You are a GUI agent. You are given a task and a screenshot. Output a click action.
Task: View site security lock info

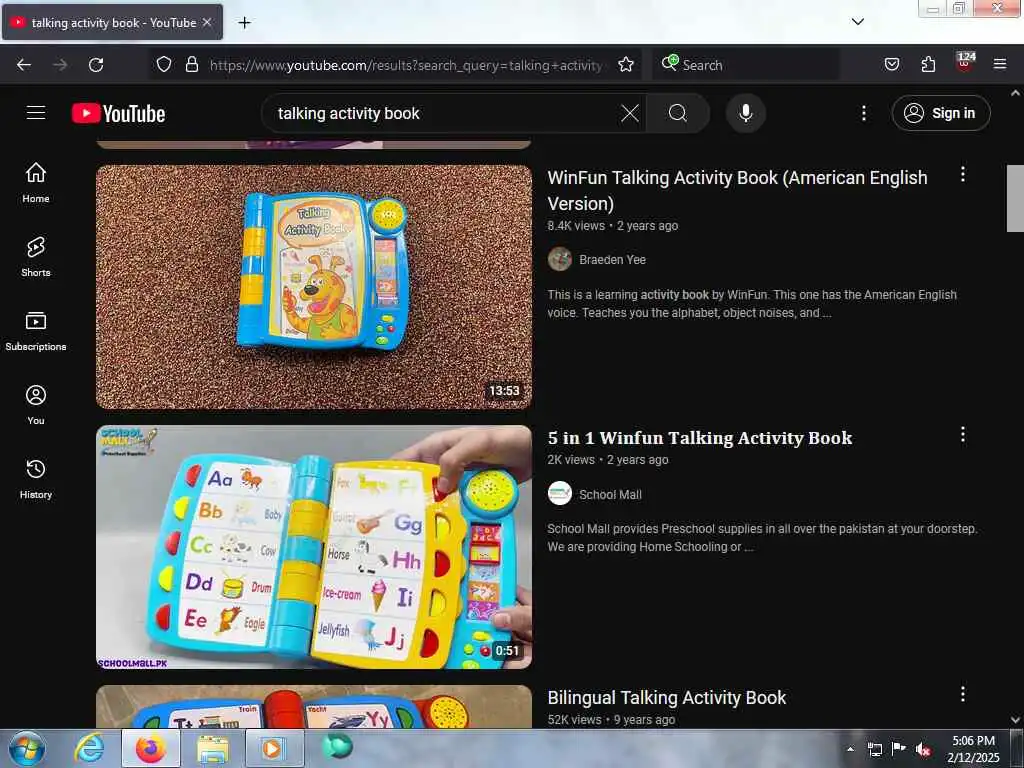[x=191, y=64]
